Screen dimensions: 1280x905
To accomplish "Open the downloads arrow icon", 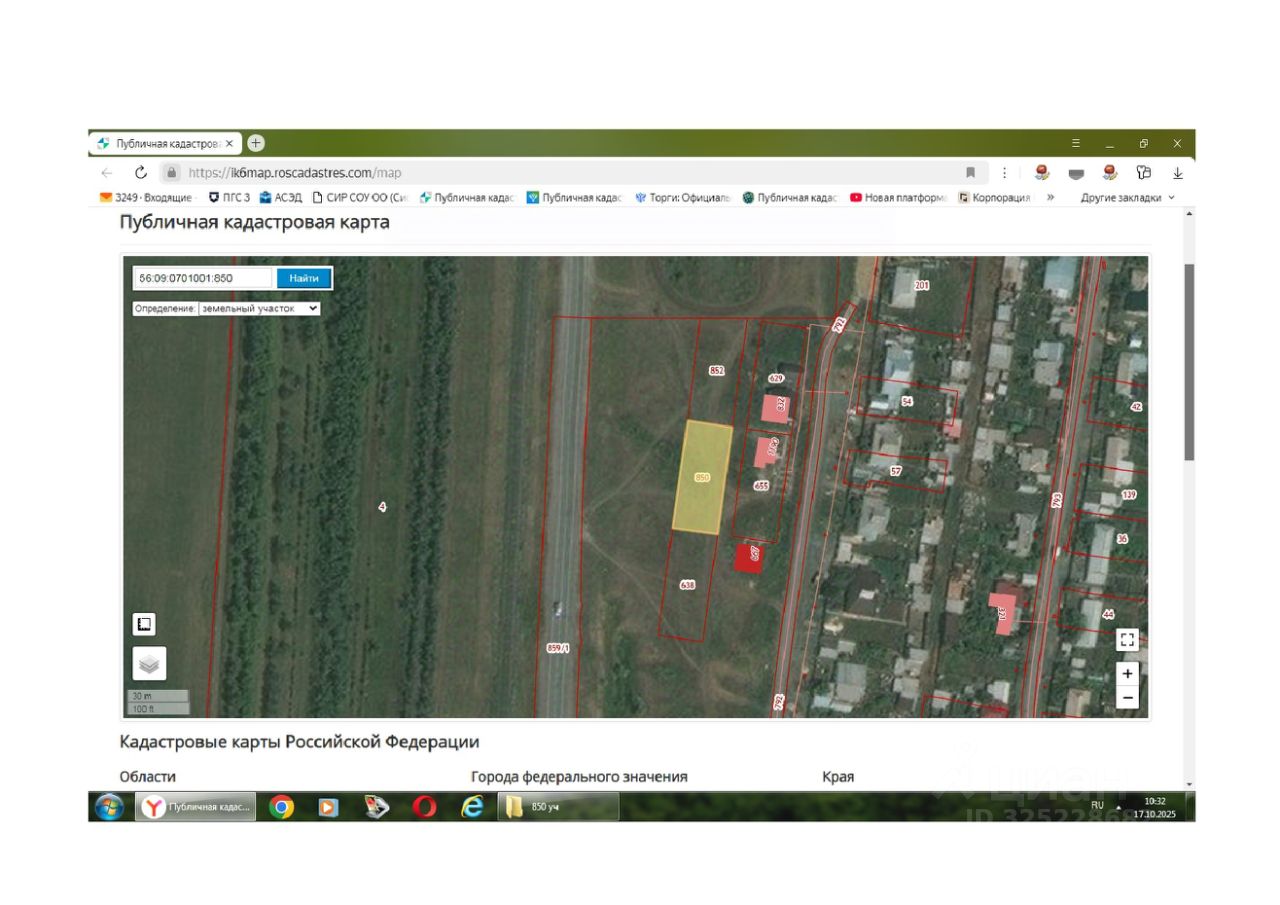I will click(1177, 172).
